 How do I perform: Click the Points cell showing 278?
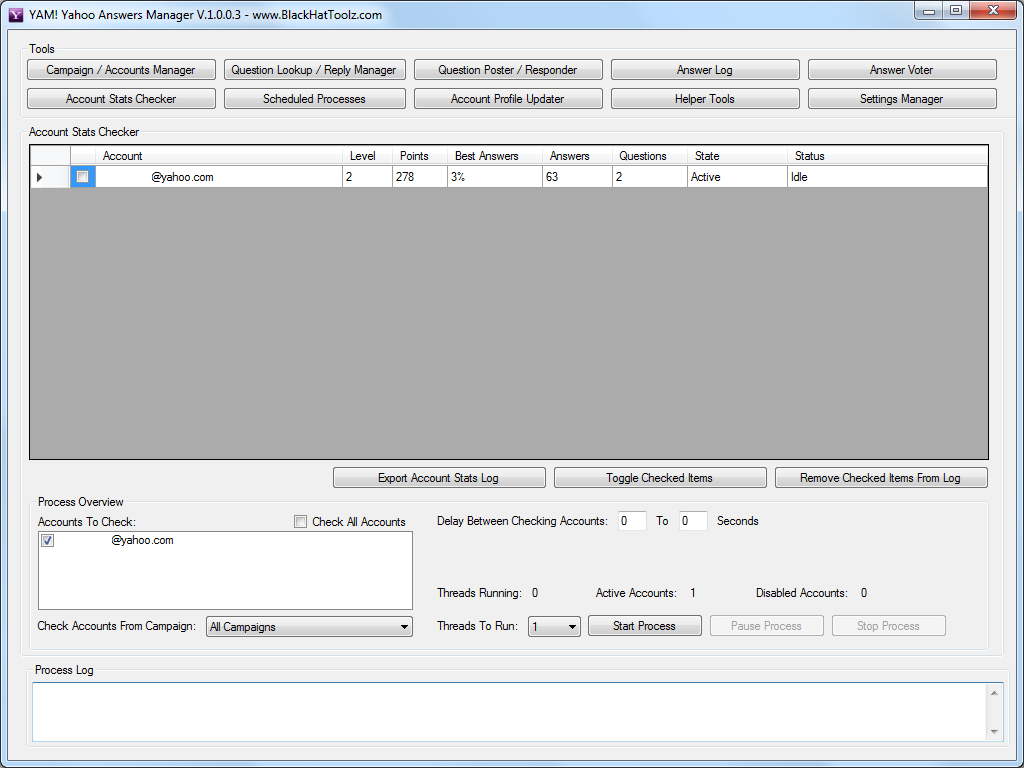pos(419,177)
